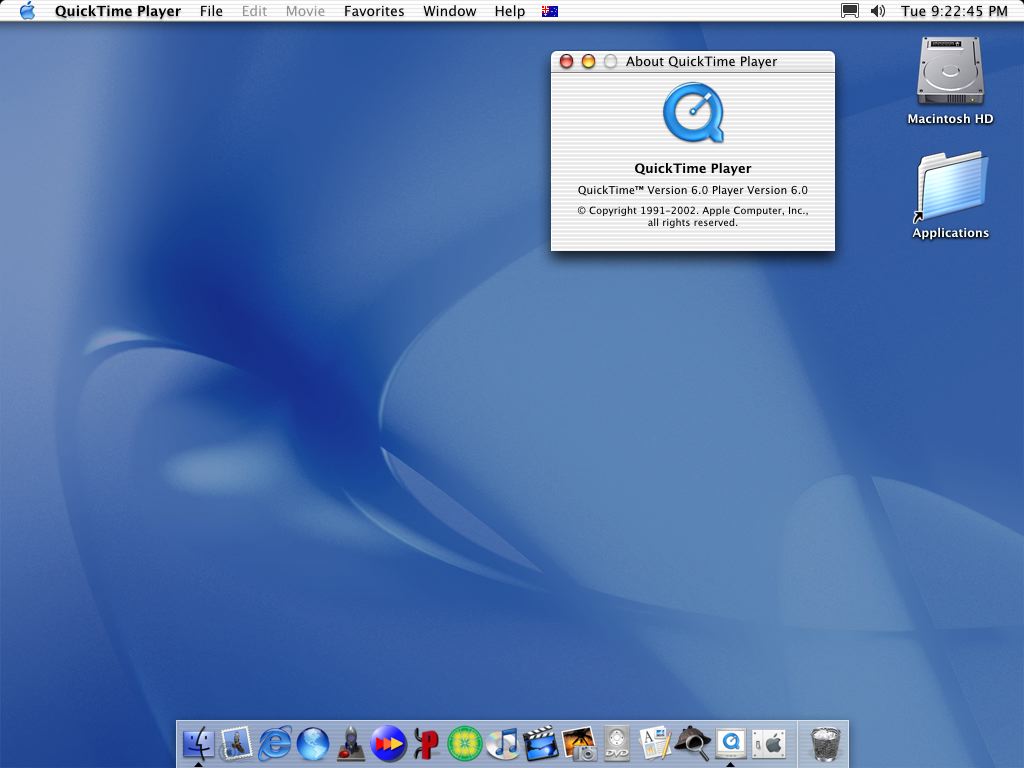
Task: Click the dimmed Edit menu
Action: (254, 11)
